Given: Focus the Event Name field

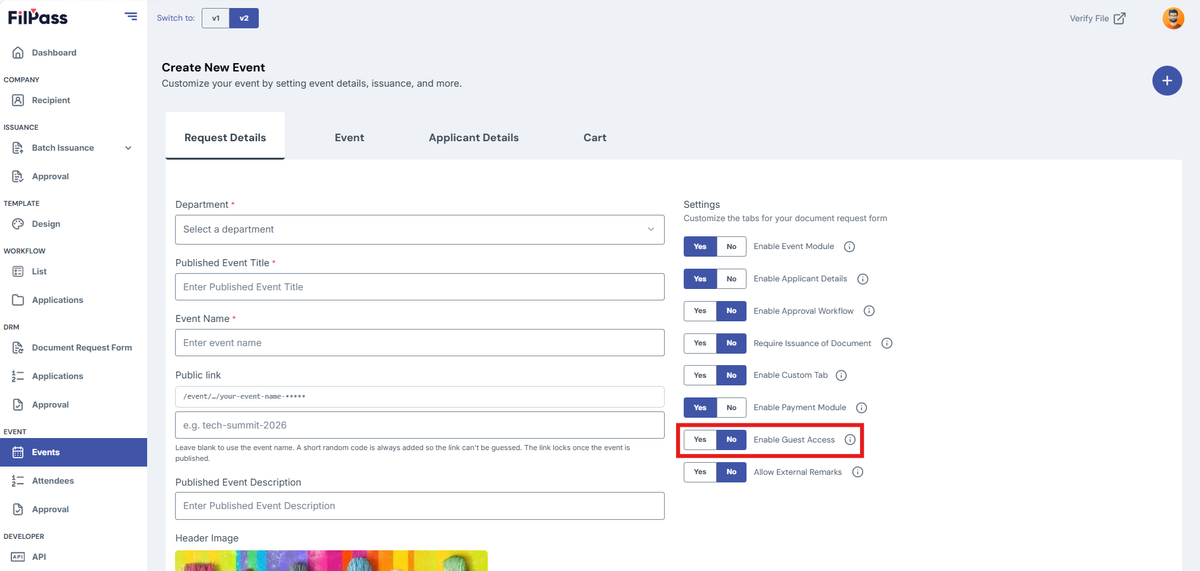Looking at the screenshot, I should point(420,342).
